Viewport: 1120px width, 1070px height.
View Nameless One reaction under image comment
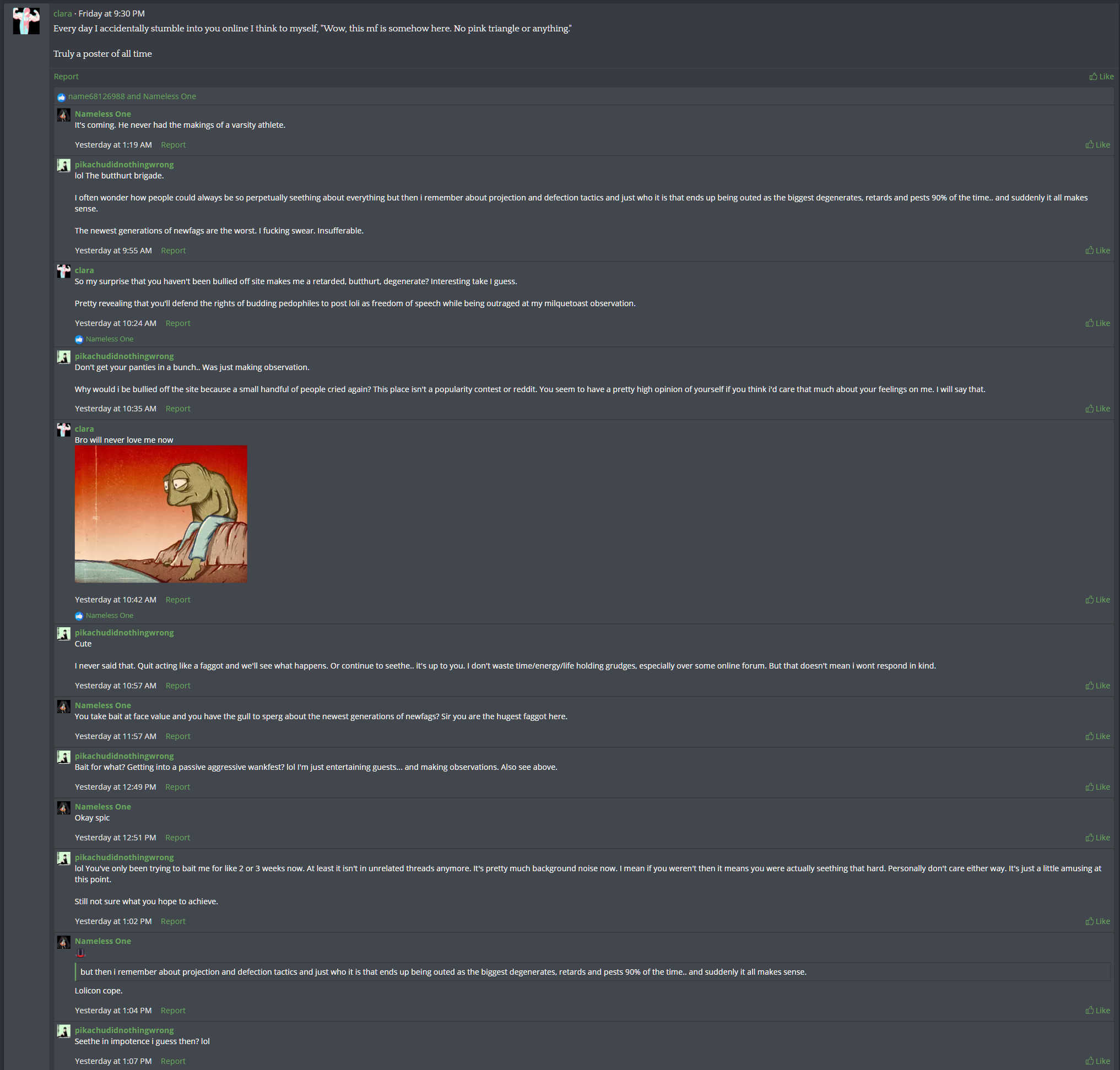pos(110,616)
